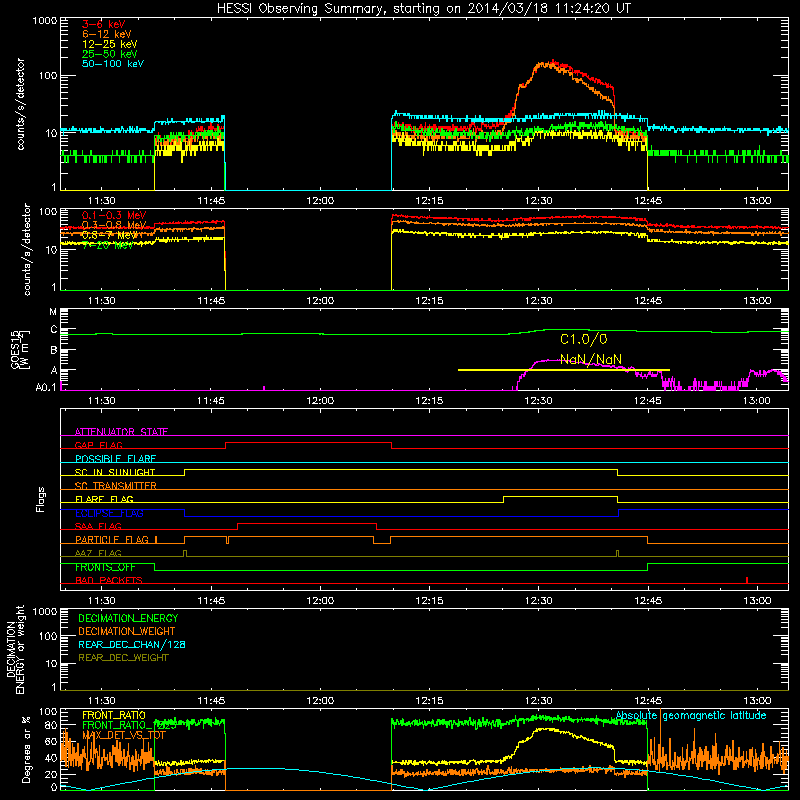Click the C1.0/0 flare class annotation
This screenshot has width=800, height=800.
tap(584, 339)
